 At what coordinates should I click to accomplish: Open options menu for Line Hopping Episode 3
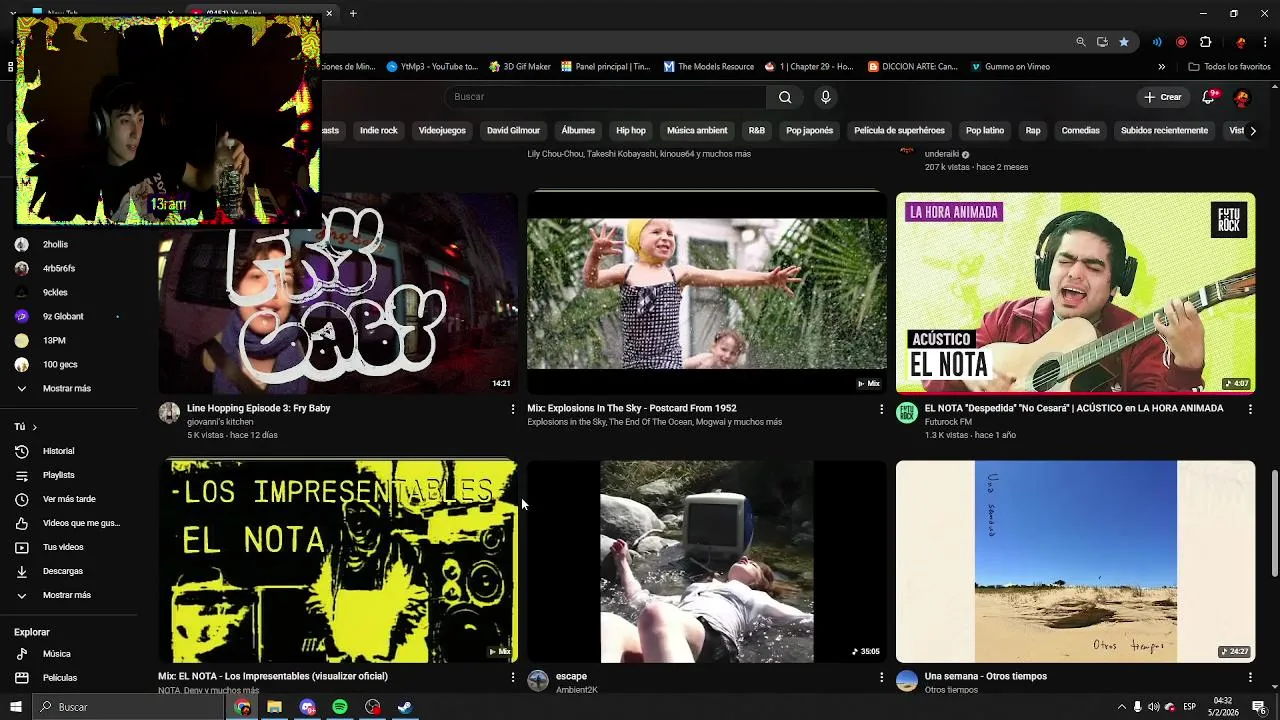513,409
